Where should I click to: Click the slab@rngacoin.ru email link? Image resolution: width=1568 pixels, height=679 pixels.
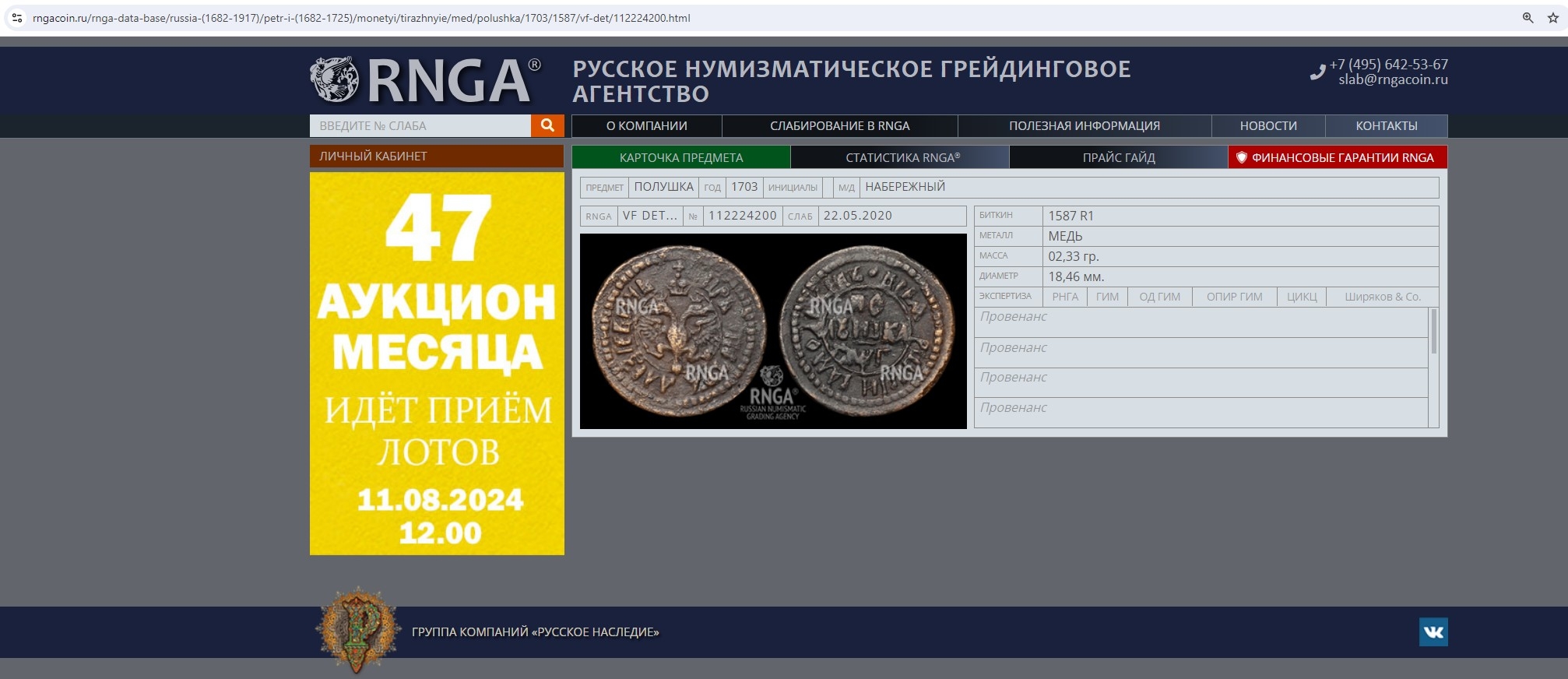pos(1393,79)
